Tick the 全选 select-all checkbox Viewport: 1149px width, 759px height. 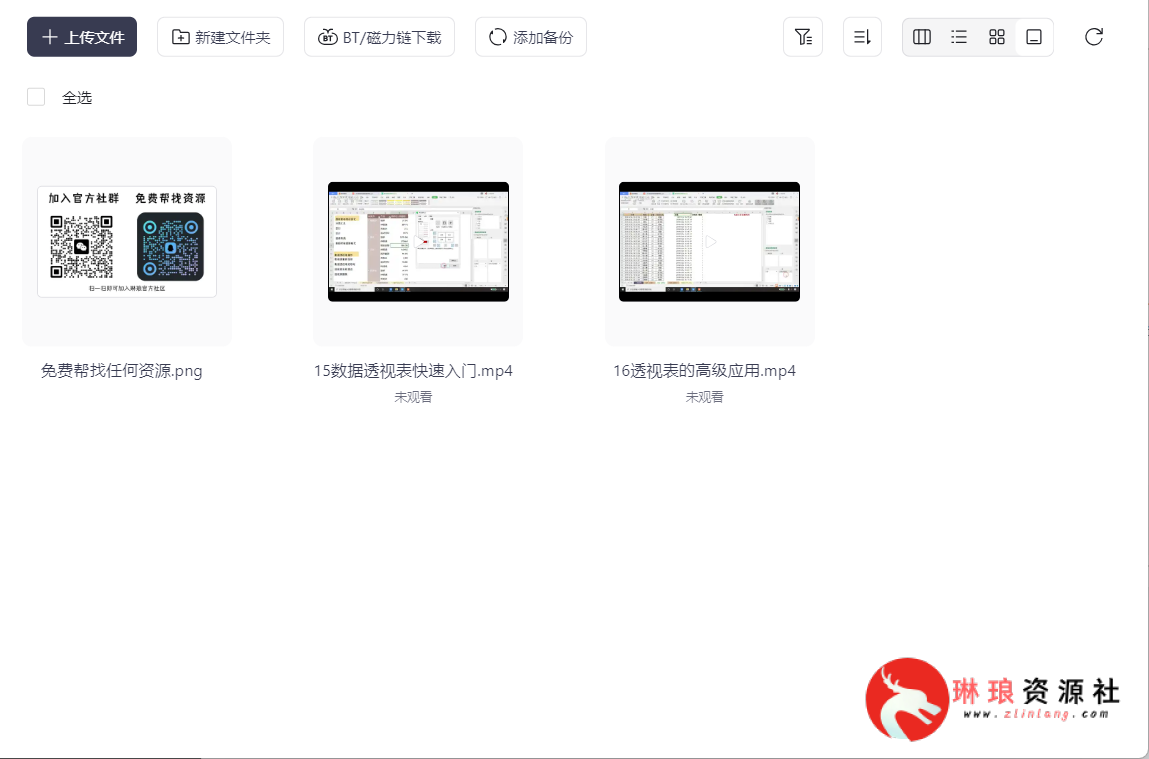tap(36, 97)
